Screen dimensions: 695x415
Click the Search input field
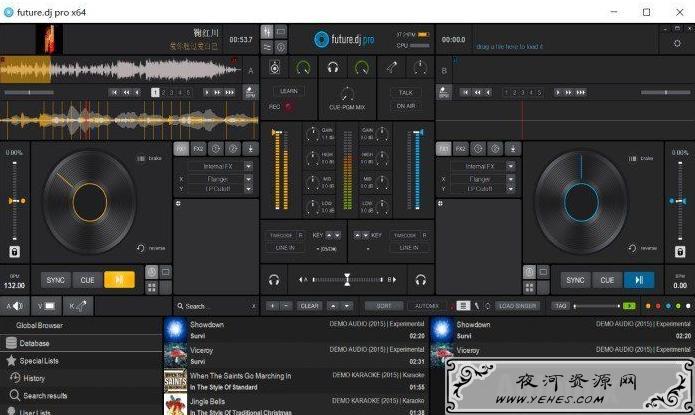pyautogui.click(x=216, y=306)
